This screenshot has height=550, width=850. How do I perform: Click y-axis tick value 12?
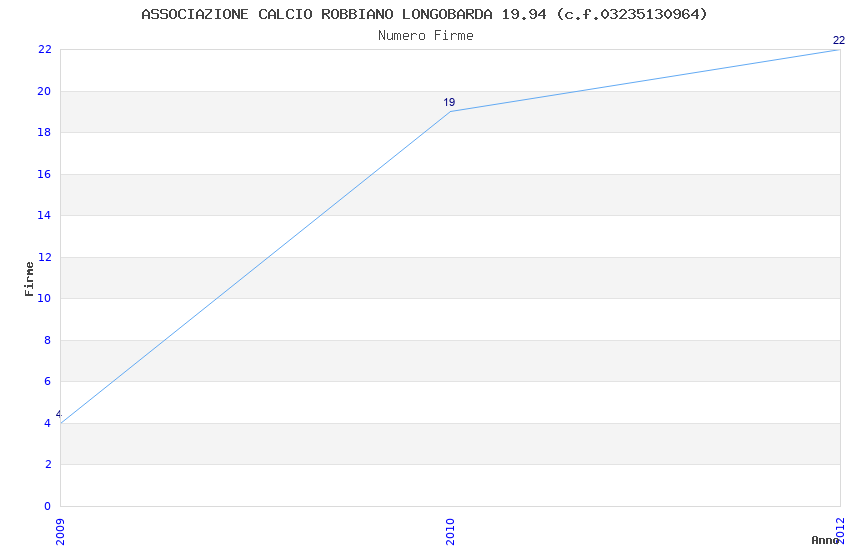pyautogui.click(x=44, y=257)
